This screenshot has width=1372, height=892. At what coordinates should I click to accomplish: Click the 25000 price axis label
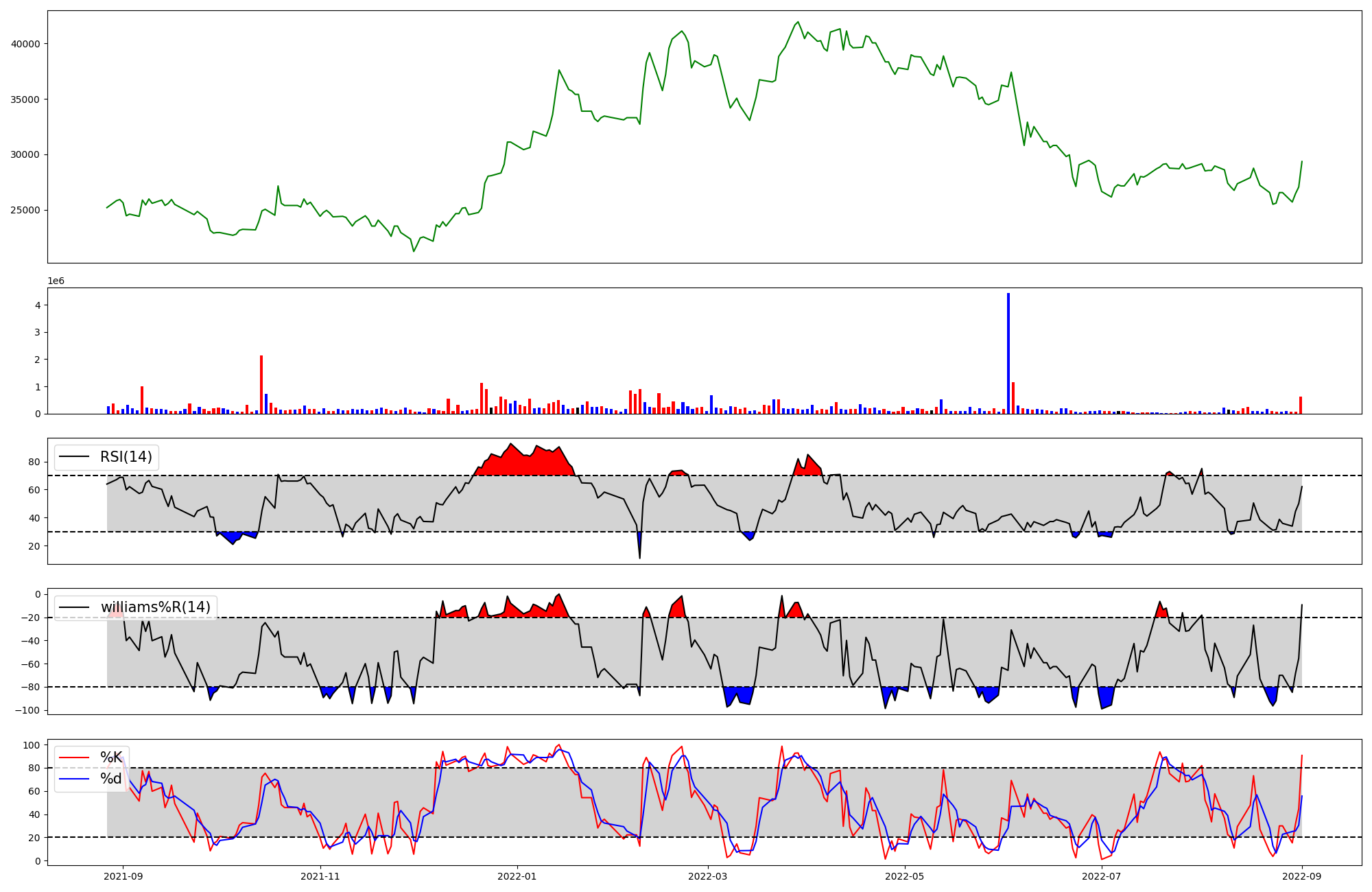coord(25,211)
